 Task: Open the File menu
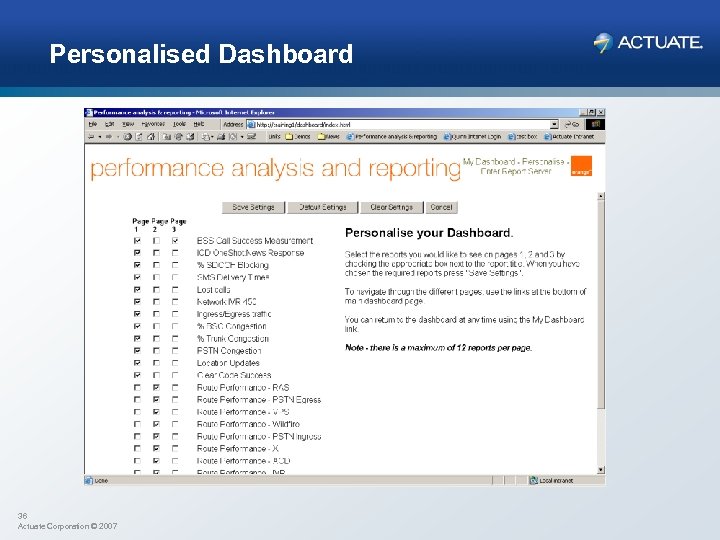(93, 124)
